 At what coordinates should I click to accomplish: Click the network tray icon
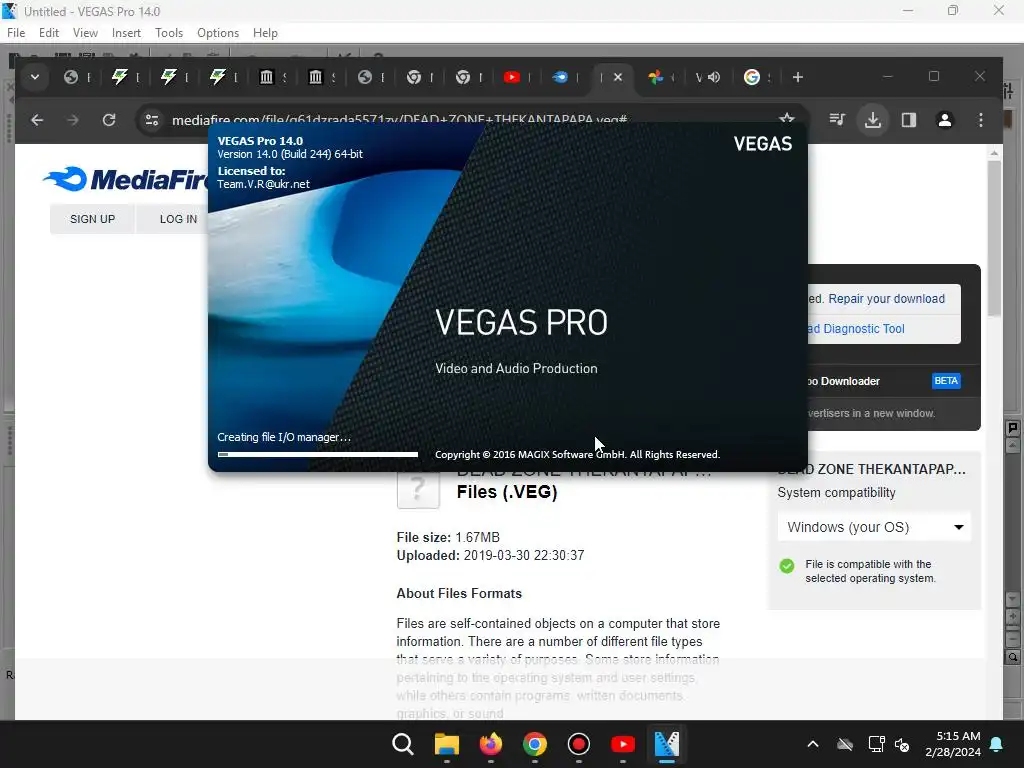(x=876, y=744)
